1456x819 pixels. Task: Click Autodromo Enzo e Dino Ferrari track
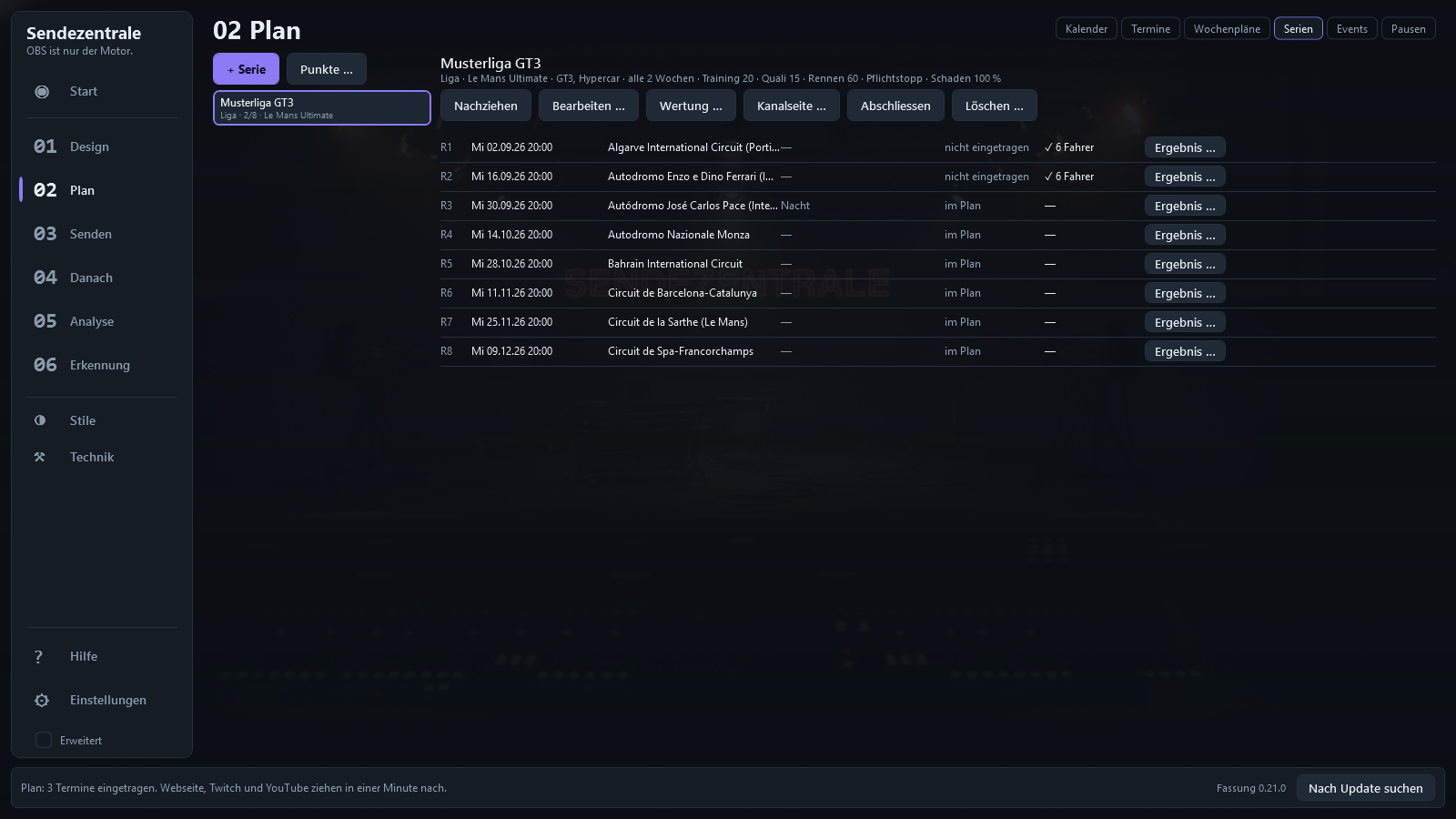pos(691,177)
